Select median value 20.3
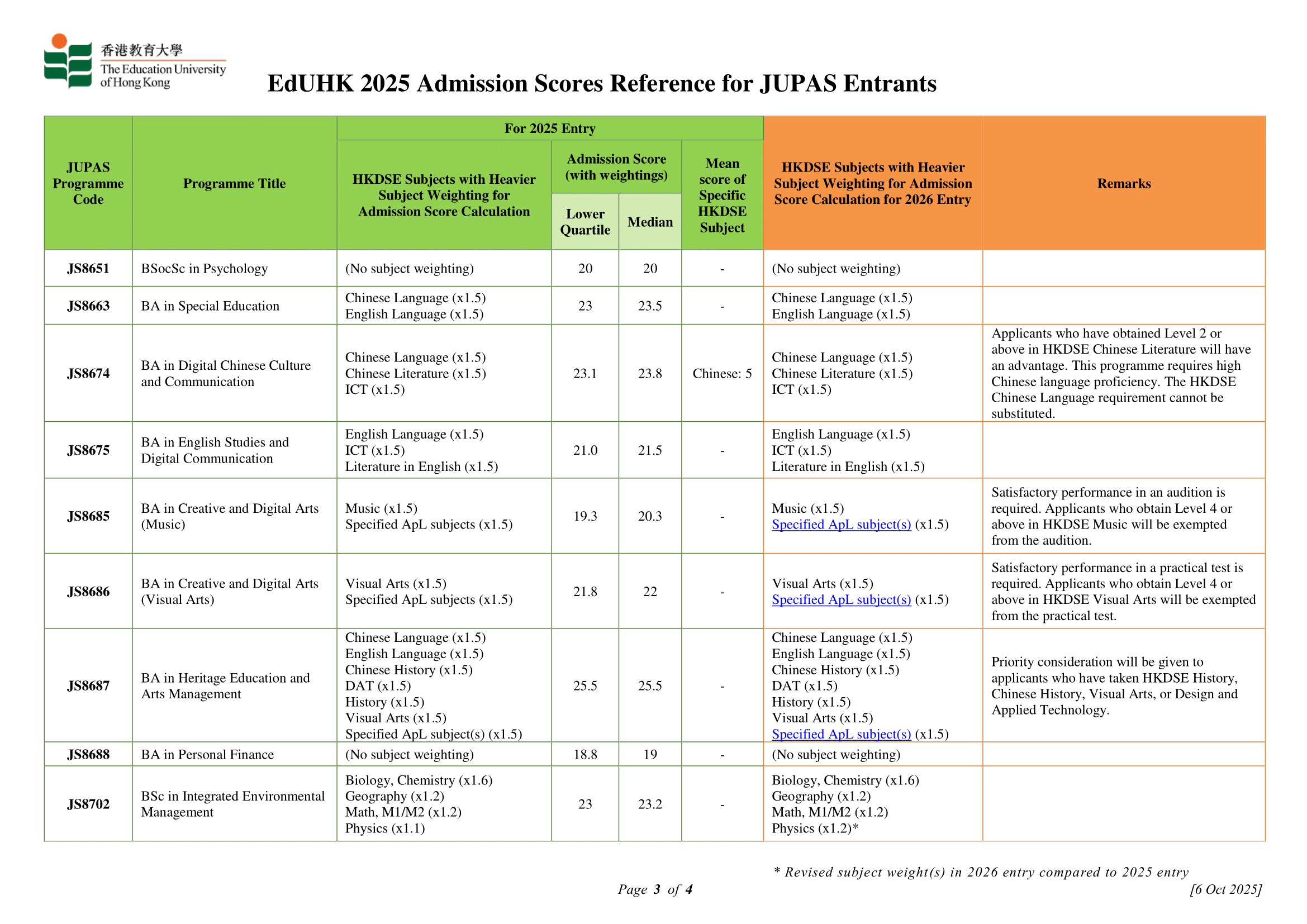 (650, 516)
